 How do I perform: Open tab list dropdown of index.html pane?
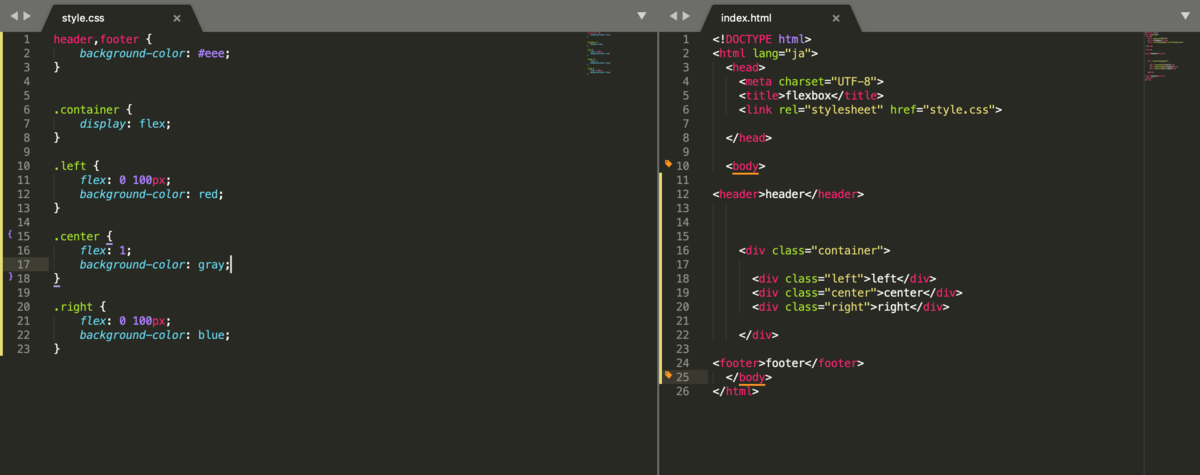[x=1186, y=17]
